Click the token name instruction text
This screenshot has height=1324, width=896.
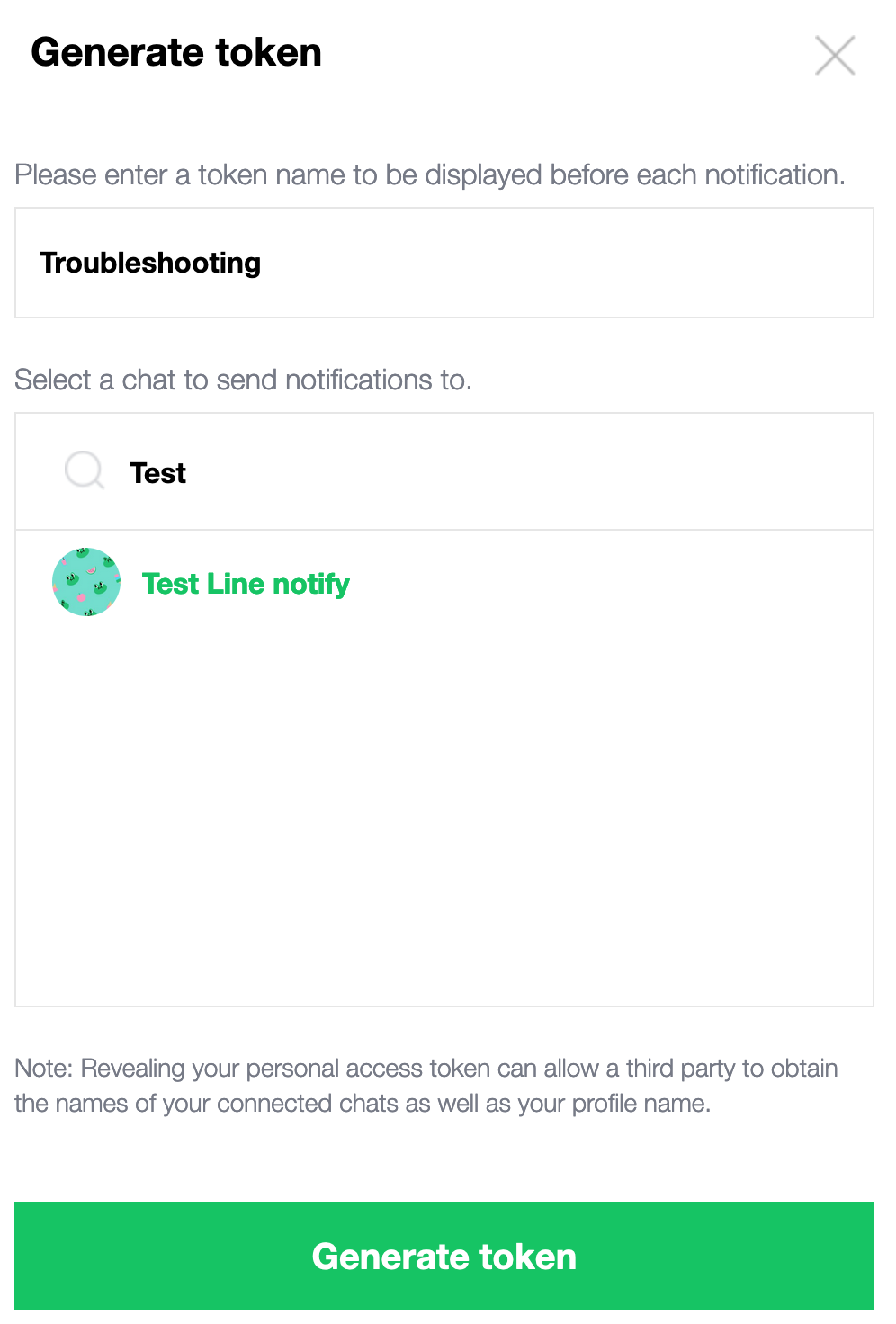pyautogui.click(x=430, y=174)
